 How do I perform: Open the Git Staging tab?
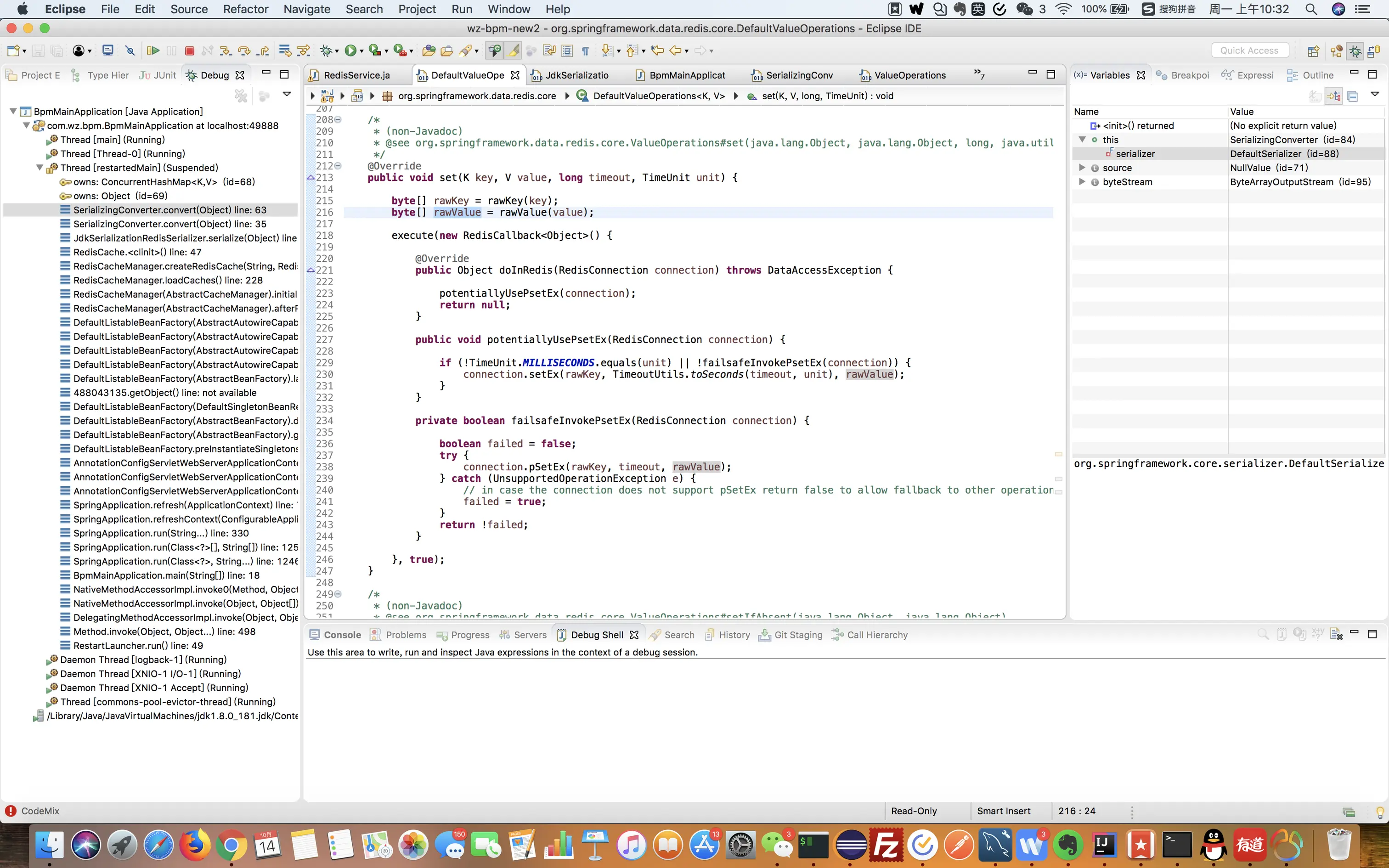coord(791,635)
